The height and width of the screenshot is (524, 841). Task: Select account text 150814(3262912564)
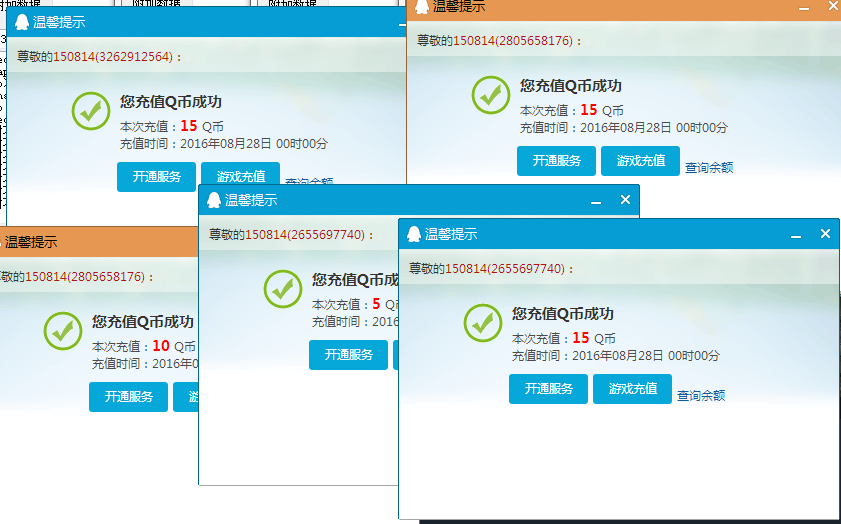coord(113,57)
